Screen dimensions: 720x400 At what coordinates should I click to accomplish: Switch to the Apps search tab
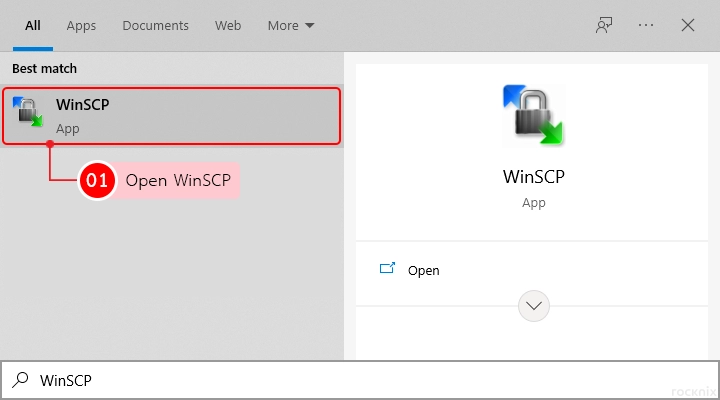click(81, 26)
